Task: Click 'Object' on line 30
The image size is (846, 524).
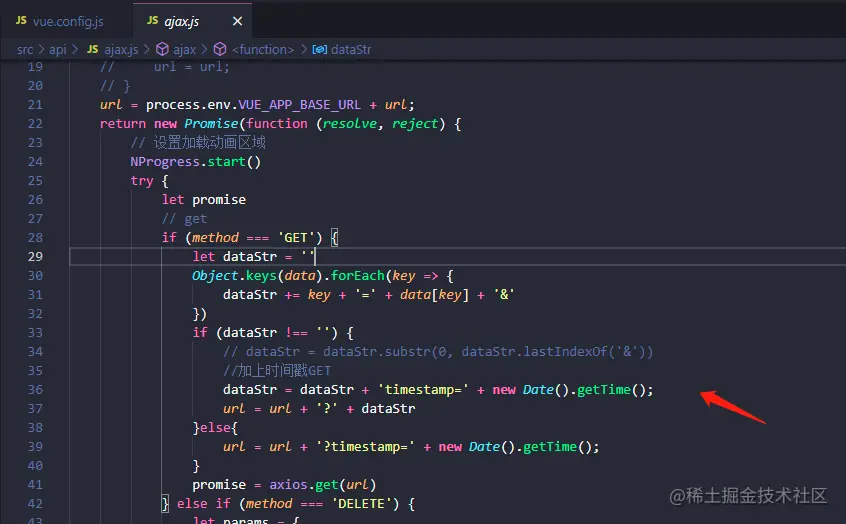Action: click(215, 276)
